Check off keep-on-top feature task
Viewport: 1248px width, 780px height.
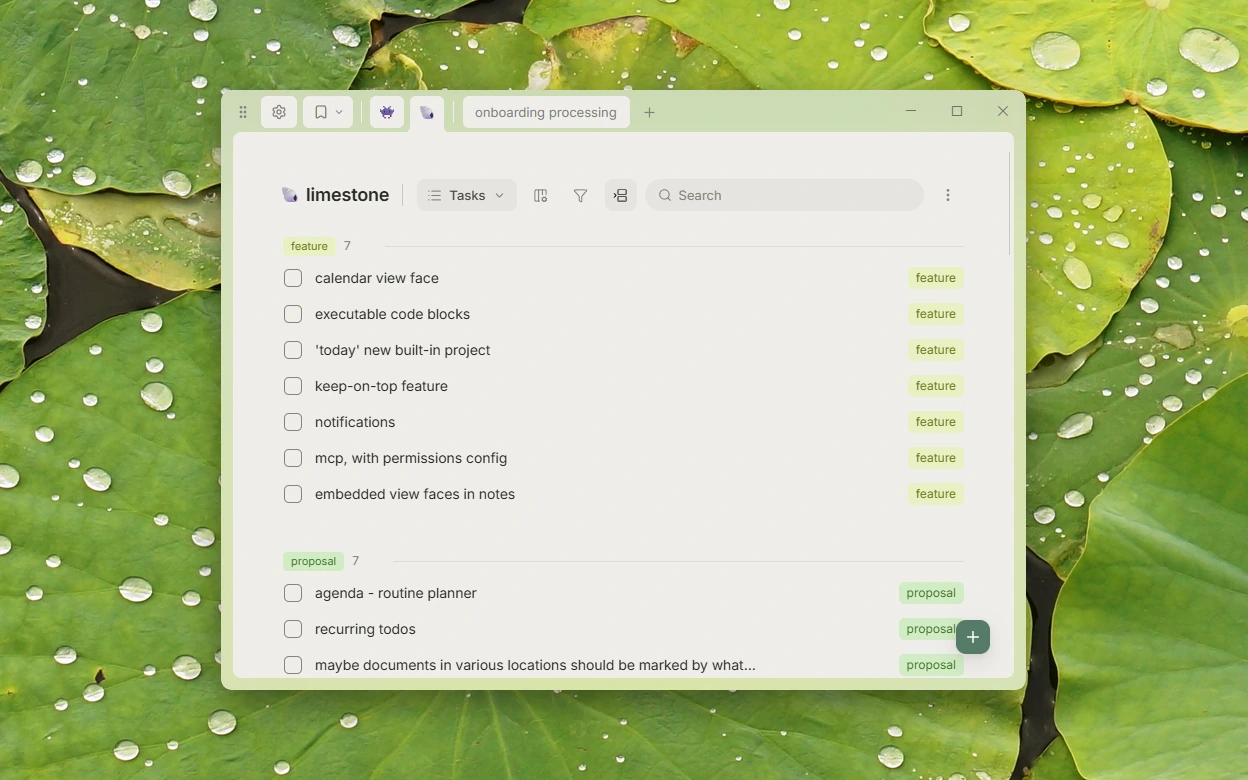pyautogui.click(x=293, y=386)
